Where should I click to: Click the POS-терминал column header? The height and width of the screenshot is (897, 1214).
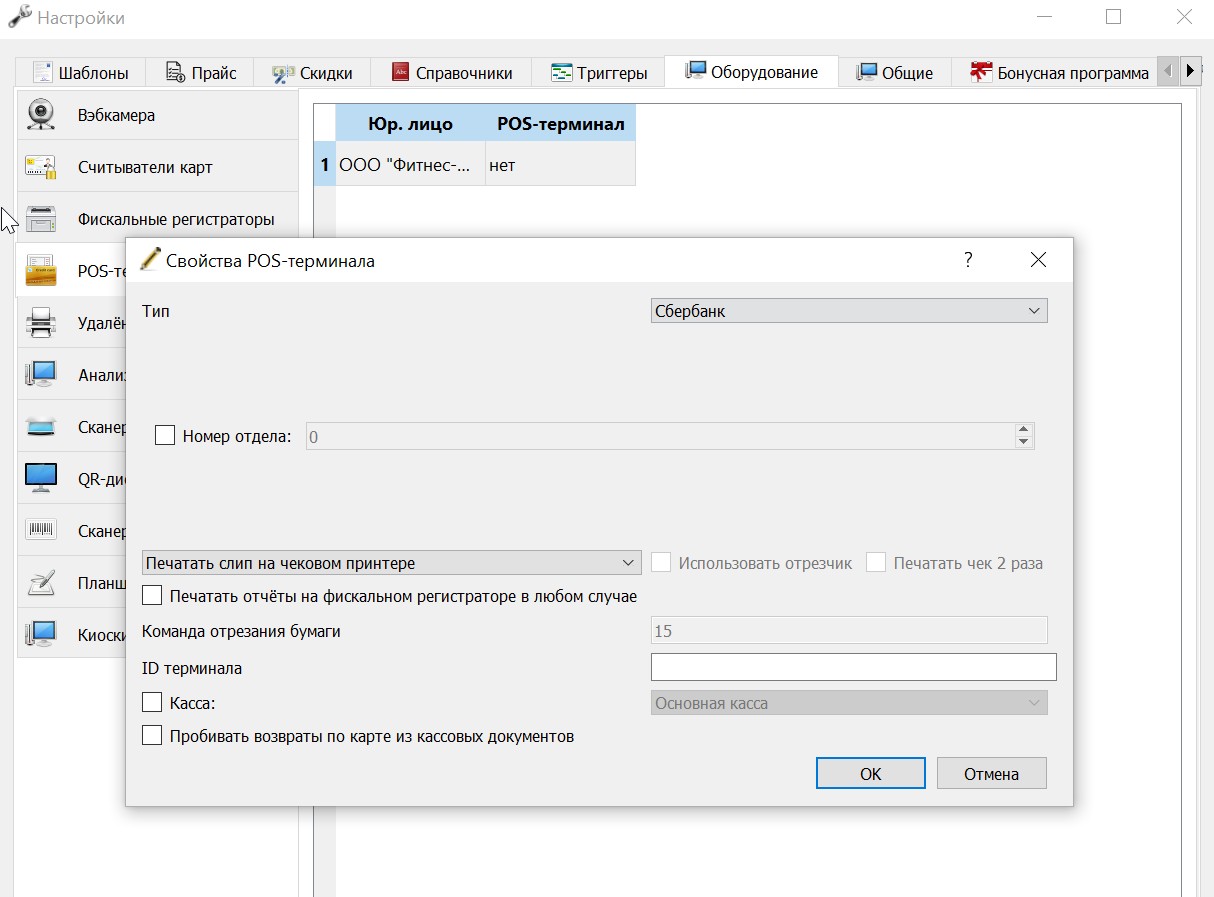pos(560,124)
